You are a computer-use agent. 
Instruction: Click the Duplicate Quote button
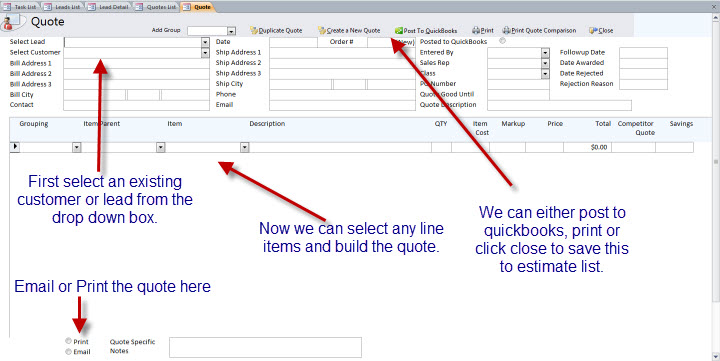tap(276, 30)
